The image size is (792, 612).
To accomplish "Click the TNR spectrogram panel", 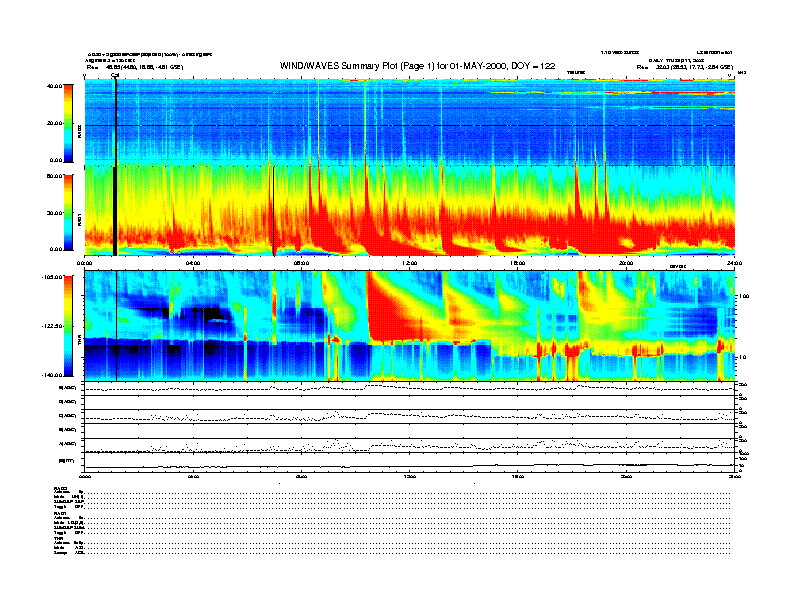I will [410, 326].
